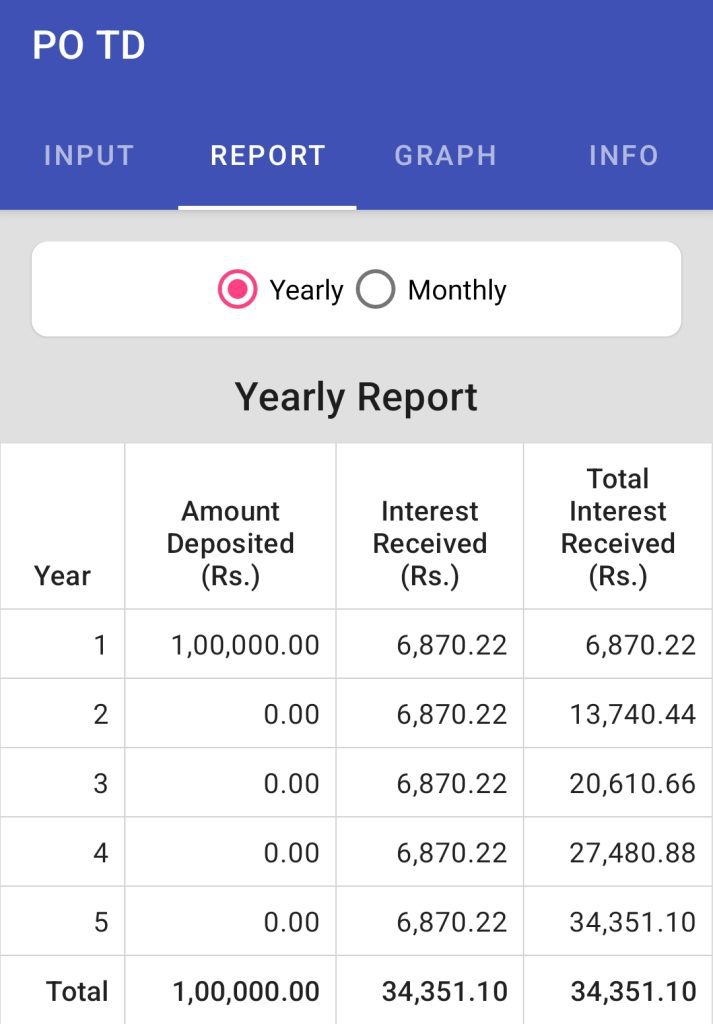
Task: Select the Yearly radio button
Action: coord(238,290)
